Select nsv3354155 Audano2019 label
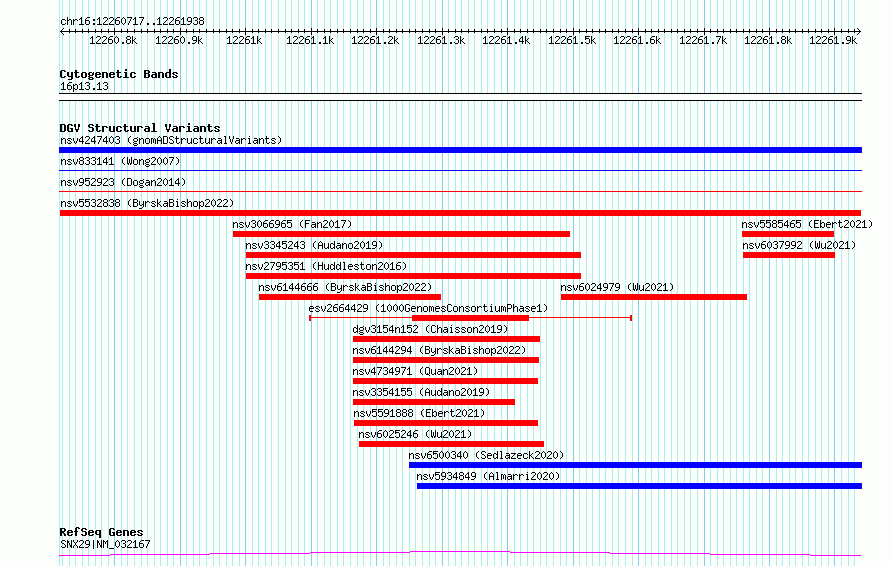Screen dimensions: 890x566 [421, 392]
